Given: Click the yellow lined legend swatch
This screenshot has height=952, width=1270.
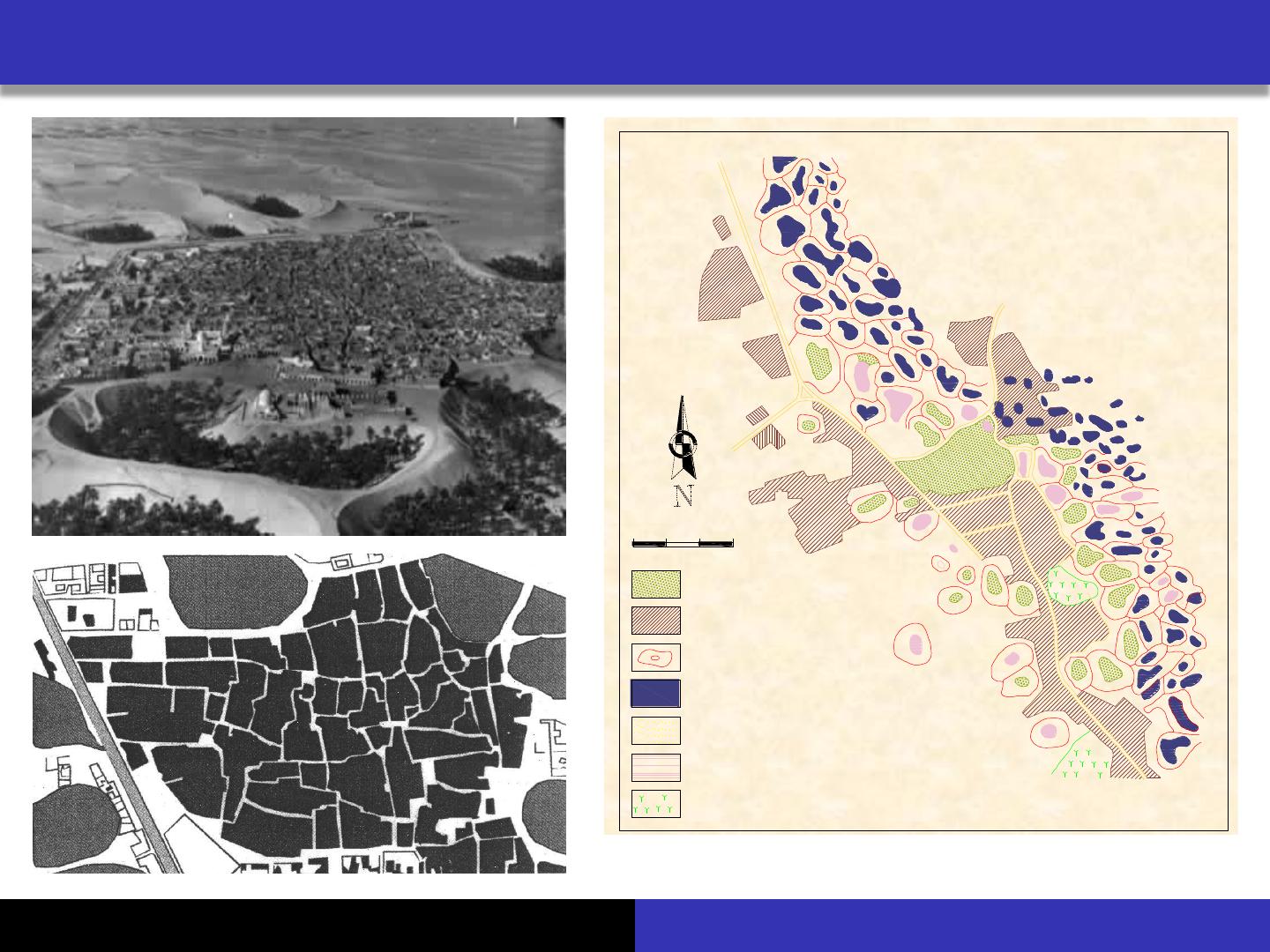Looking at the screenshot, I should 656,731.
